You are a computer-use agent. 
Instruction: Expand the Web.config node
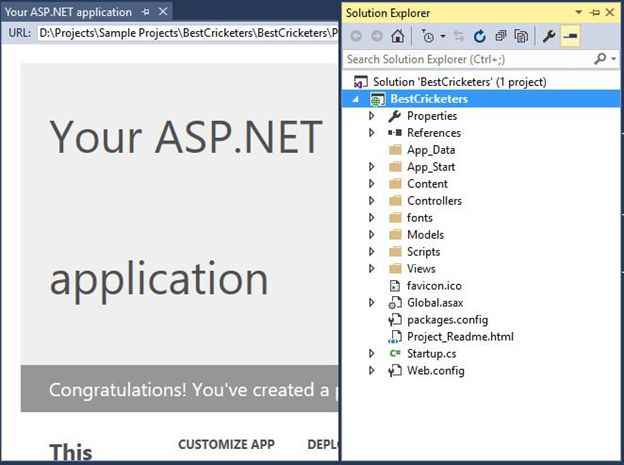click(x=371, y=371)
